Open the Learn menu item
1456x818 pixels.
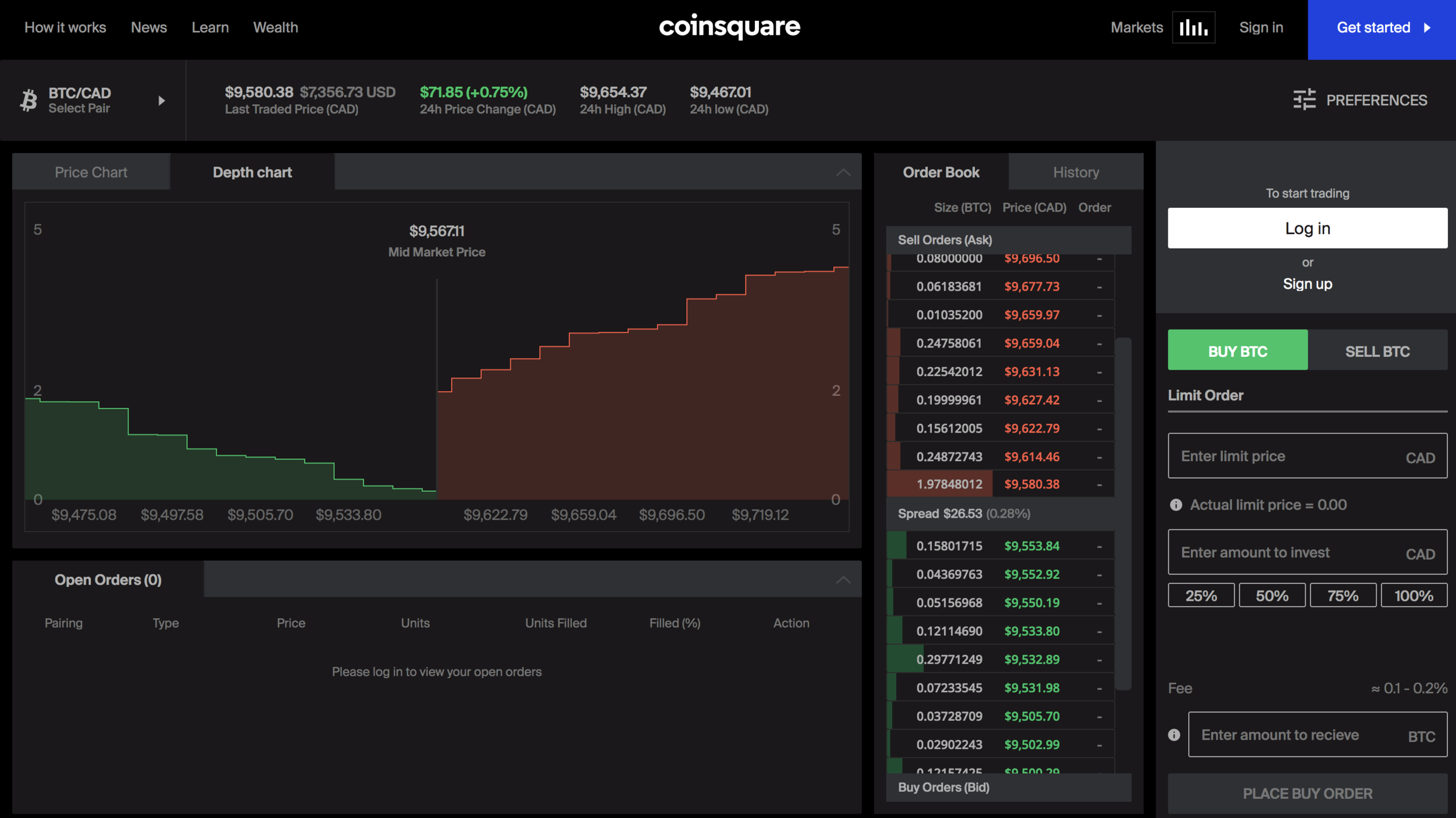pyautogui.click(x=210, y=27)
